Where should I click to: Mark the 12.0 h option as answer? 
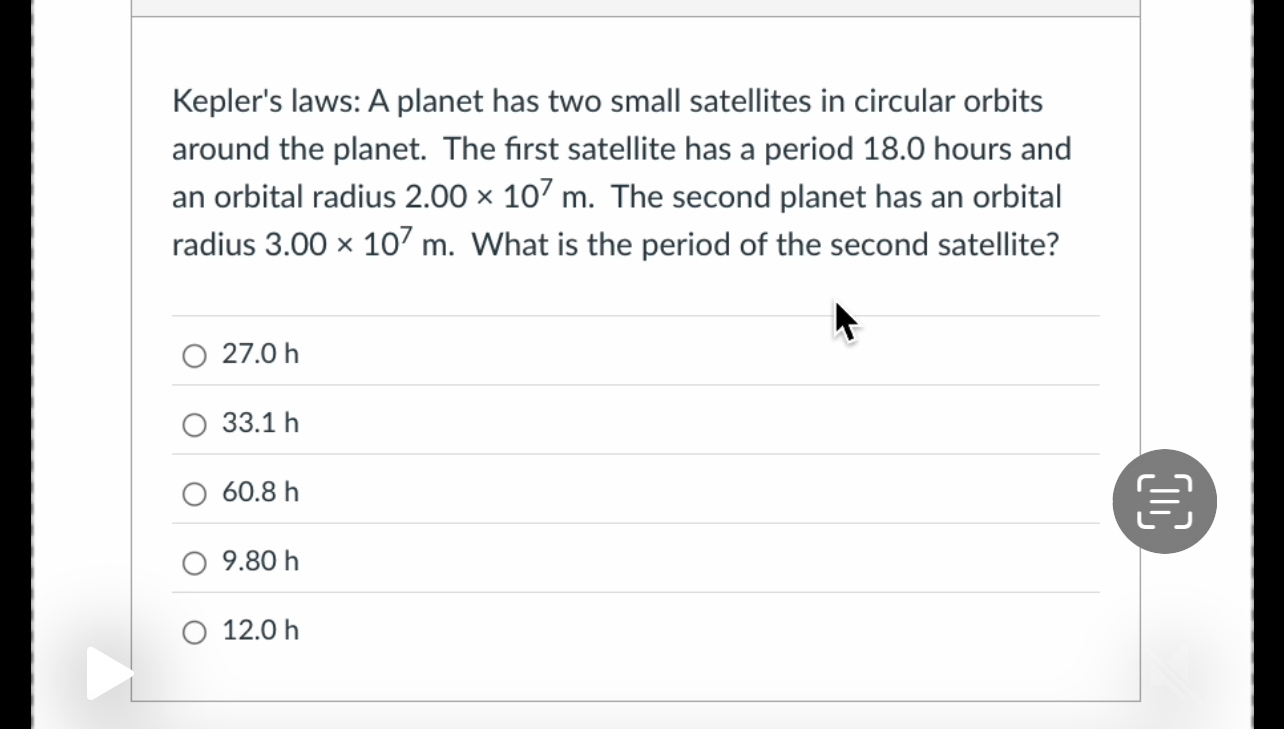click(194, 631)
